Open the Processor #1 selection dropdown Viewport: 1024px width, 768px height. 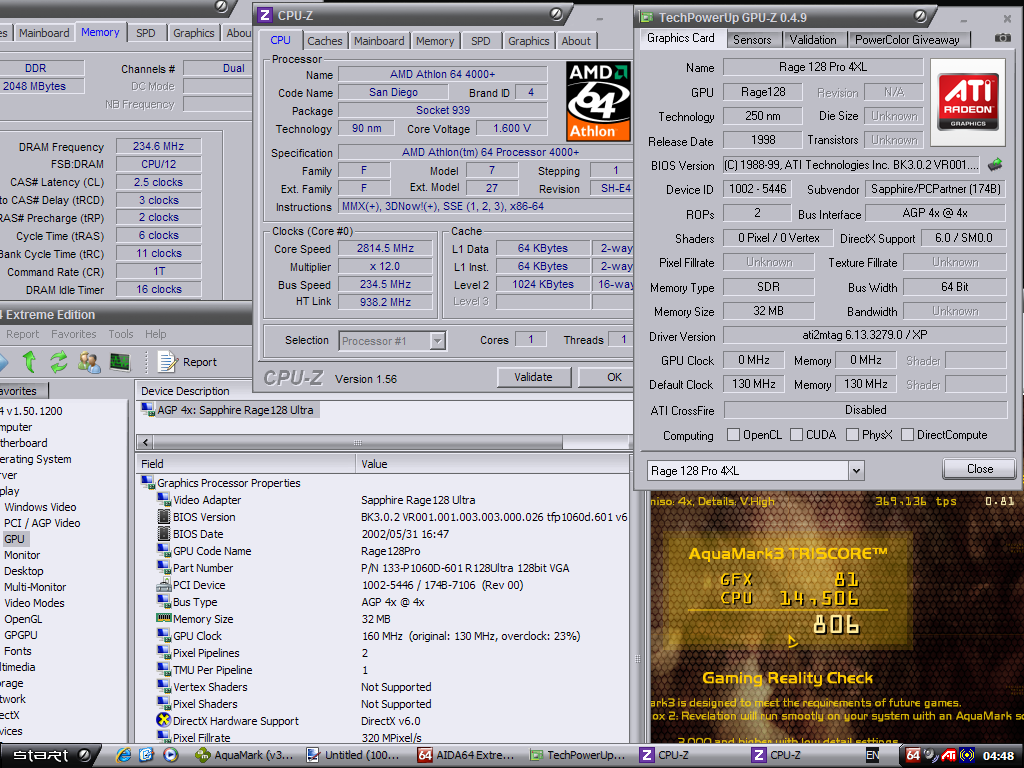coord(438,340)
